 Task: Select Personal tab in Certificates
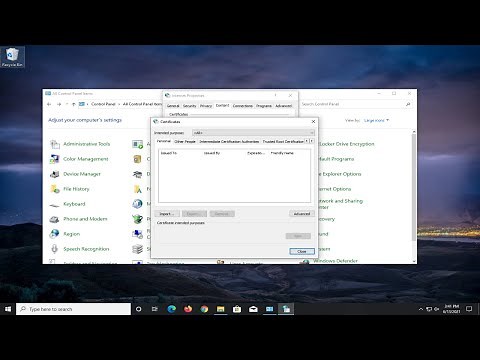coord(164,141)
